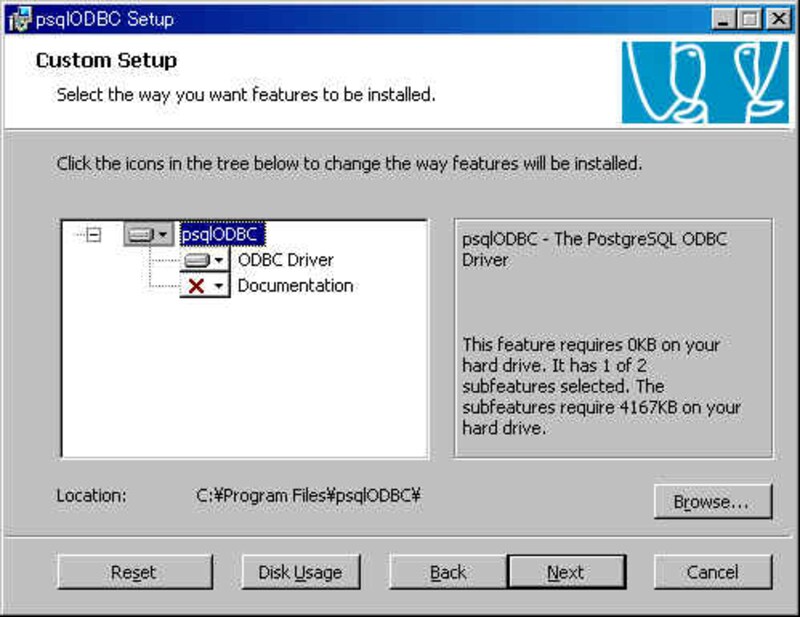Cancel the psqlODBC setup
The height and width of the screenshot is (617, 800).
click(x=713, y=572)
